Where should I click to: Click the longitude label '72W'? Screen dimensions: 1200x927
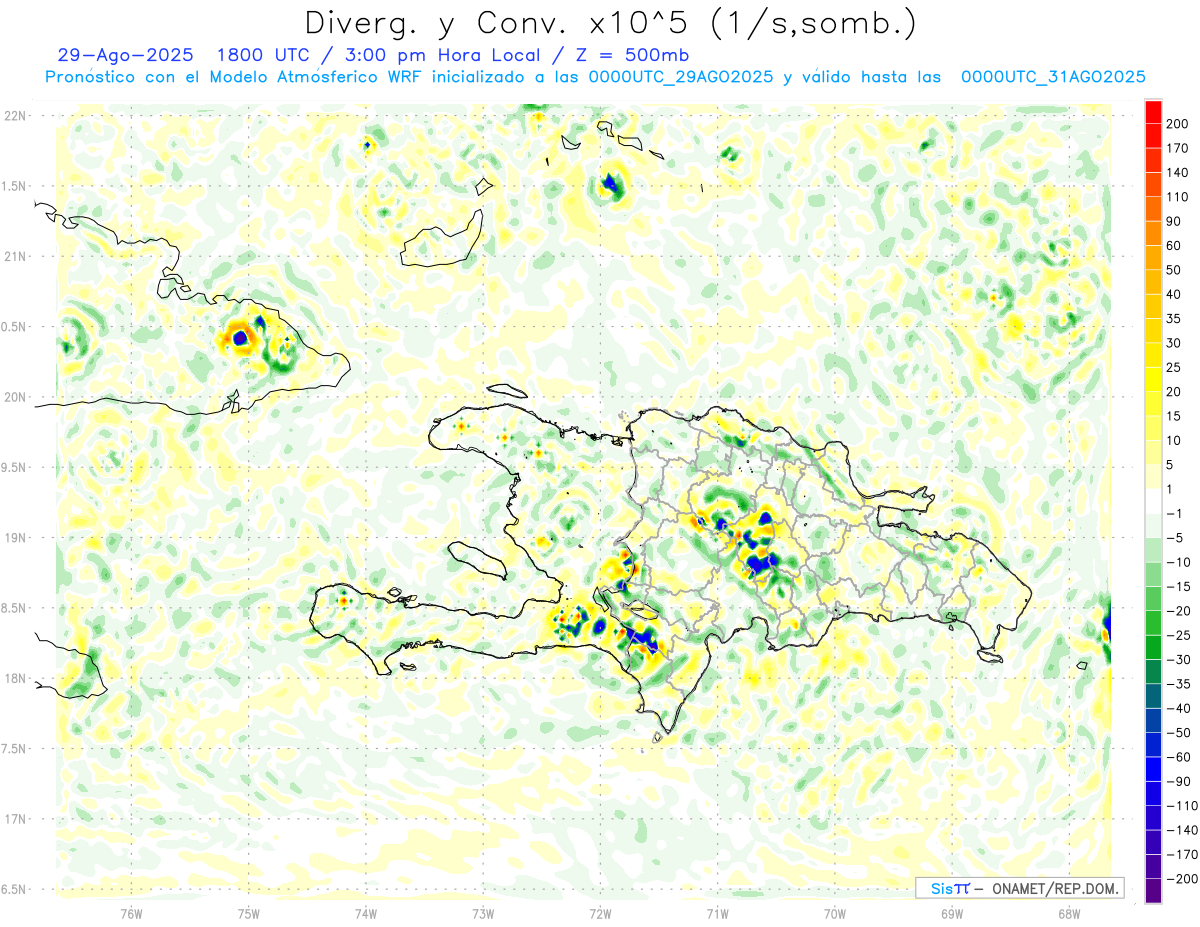pos(600,912)
